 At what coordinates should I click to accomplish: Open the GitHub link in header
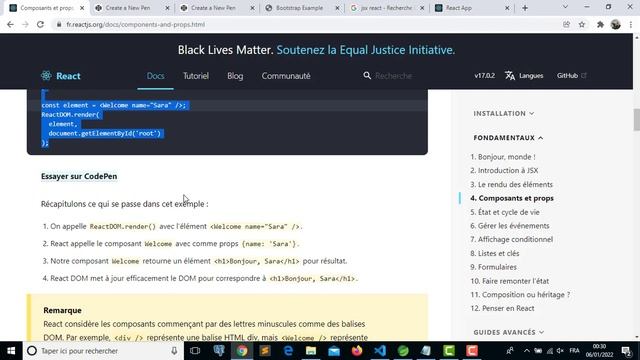click(571, 76)
